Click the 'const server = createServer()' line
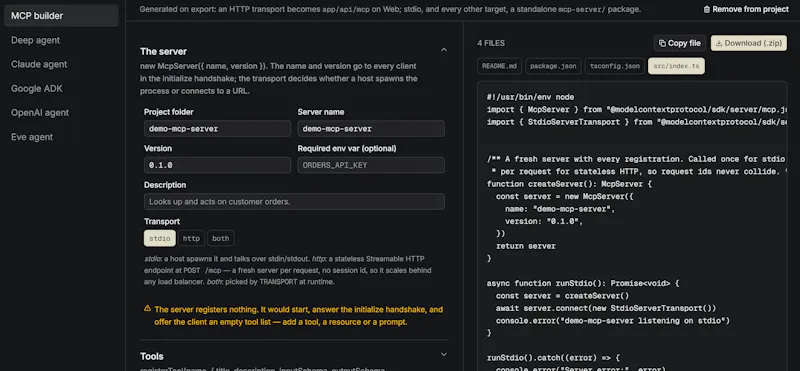The image size is (800, 371). click(562, 296)
